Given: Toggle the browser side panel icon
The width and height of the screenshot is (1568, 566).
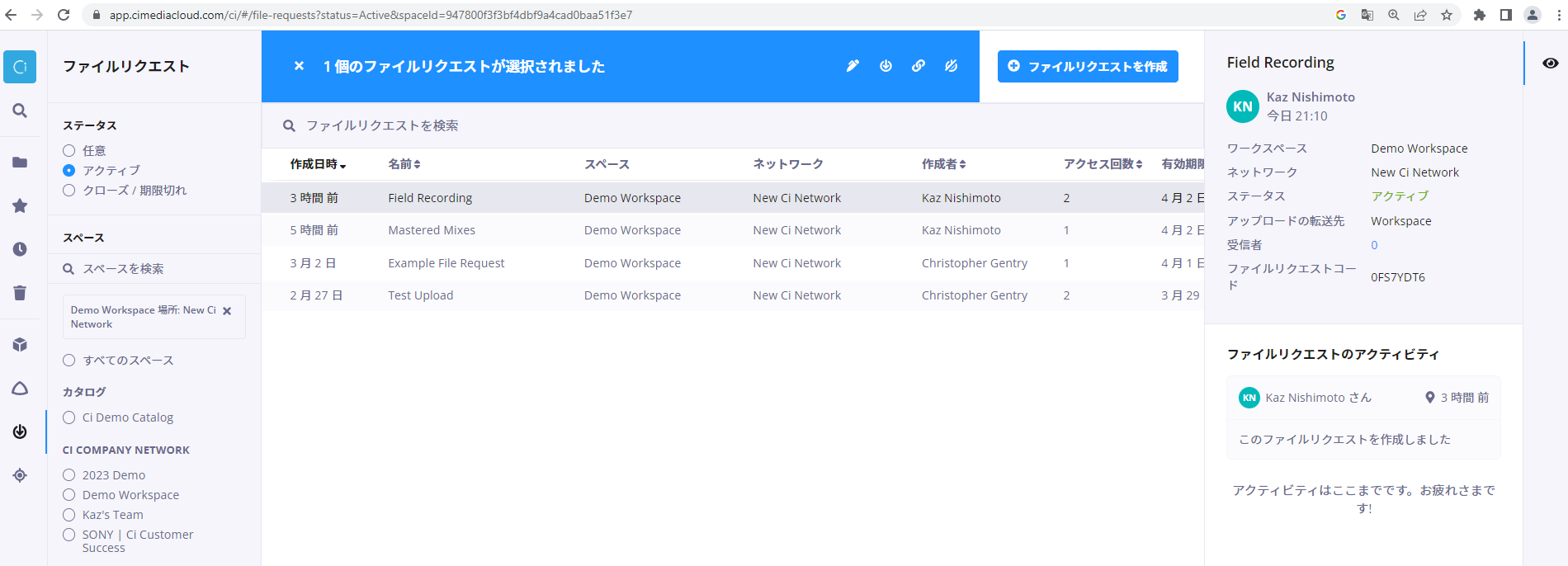Looking at the screenshot, I should coord(1506,15).
